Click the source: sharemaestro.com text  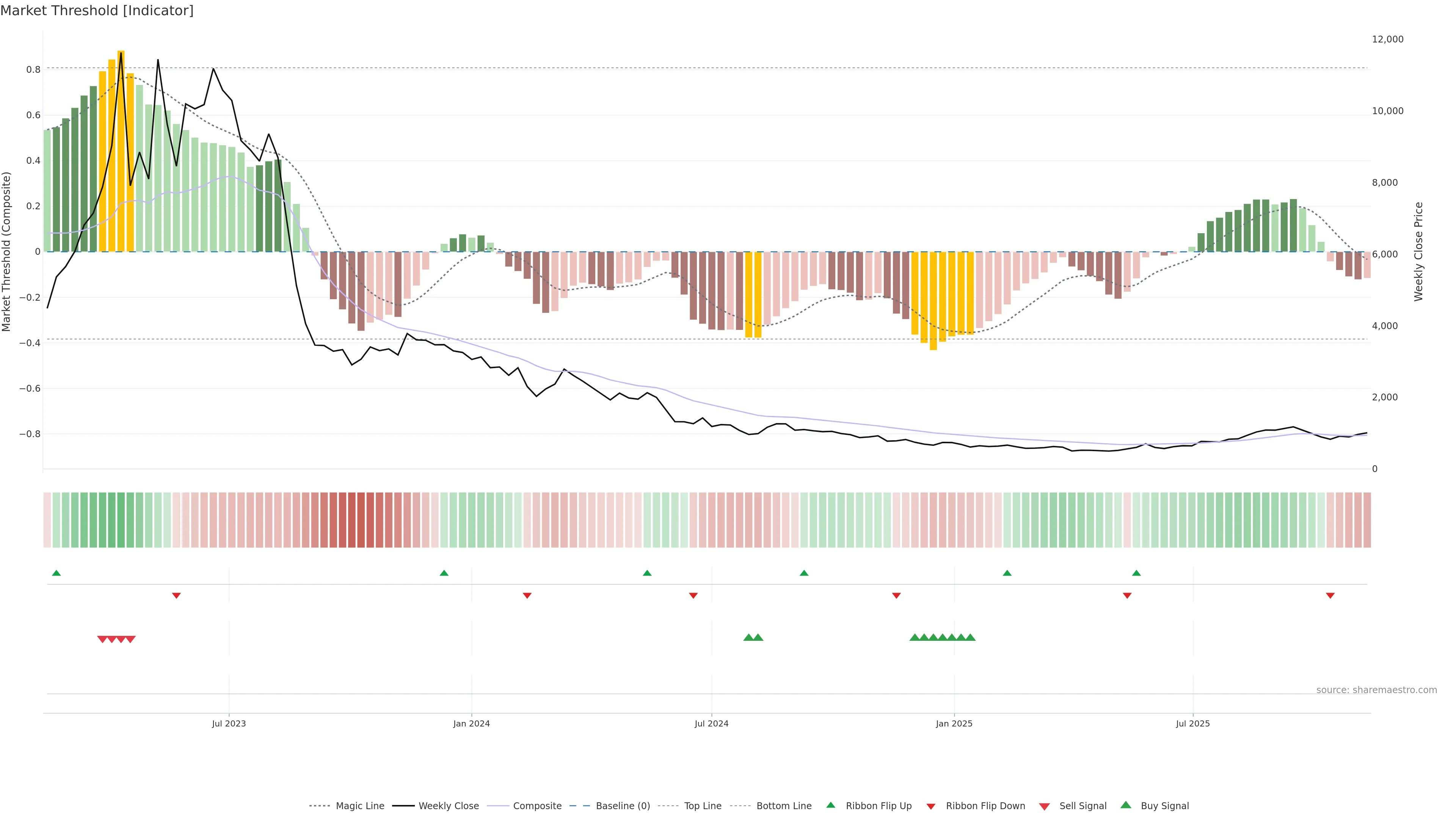pos(1376,690)
